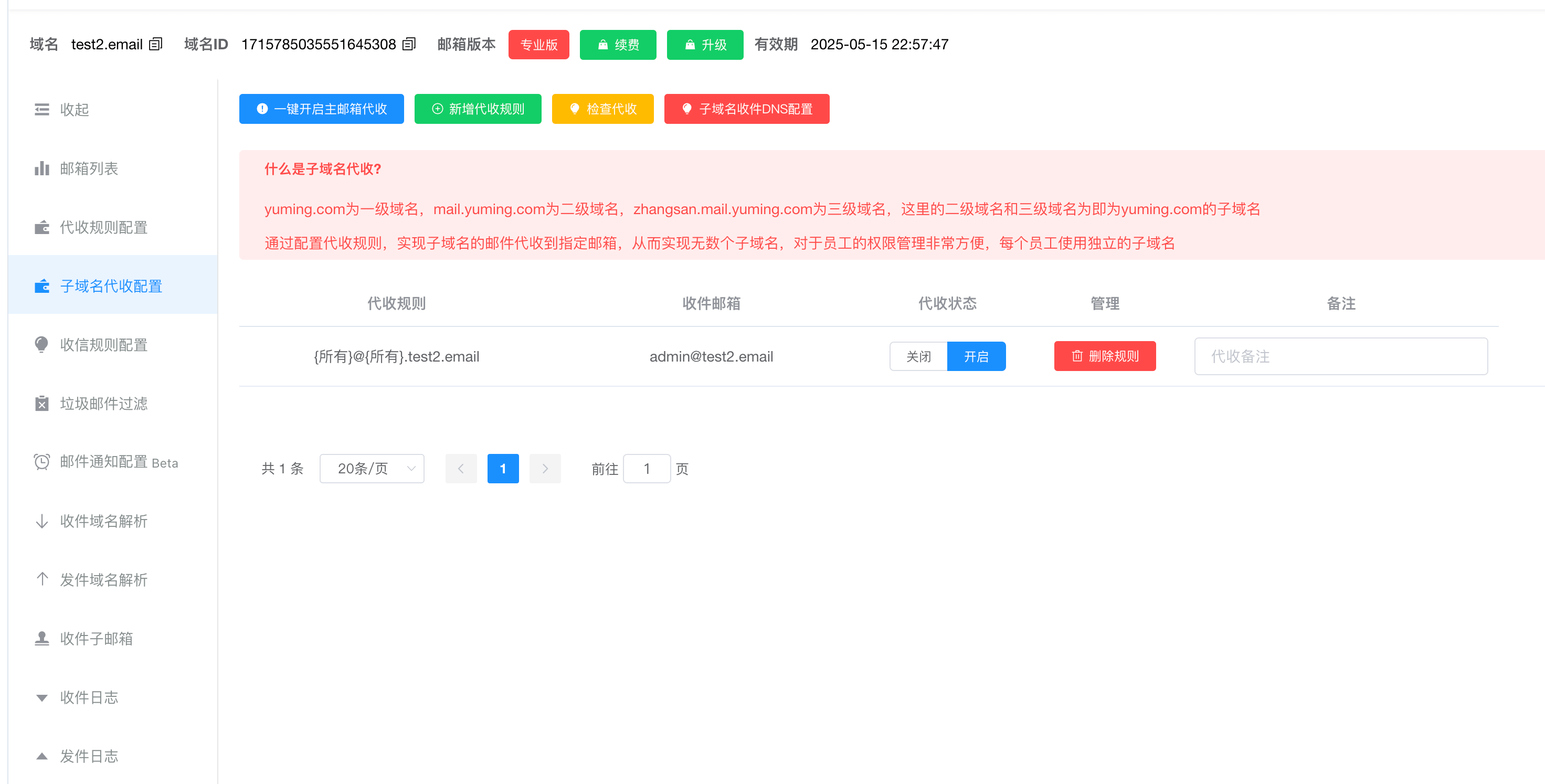Add rule via 新增代收规则 button

[x=478, y=109]
